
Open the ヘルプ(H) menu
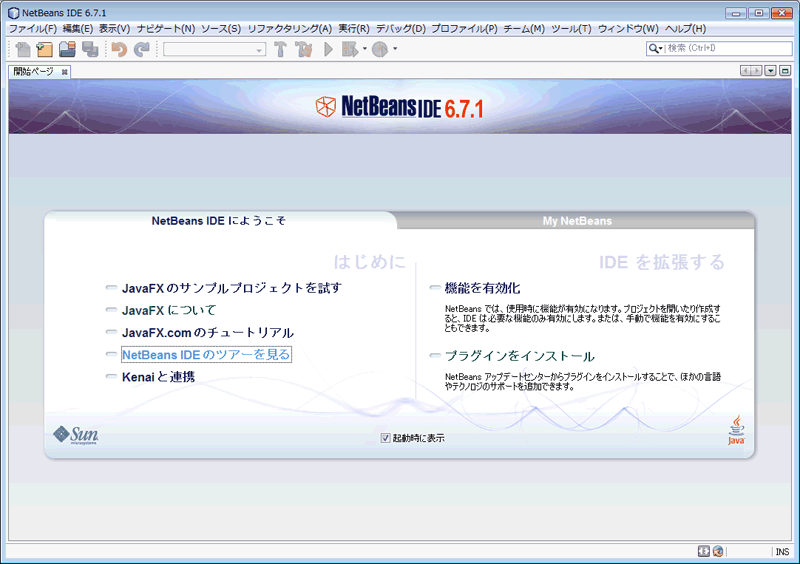click(685, 29)
